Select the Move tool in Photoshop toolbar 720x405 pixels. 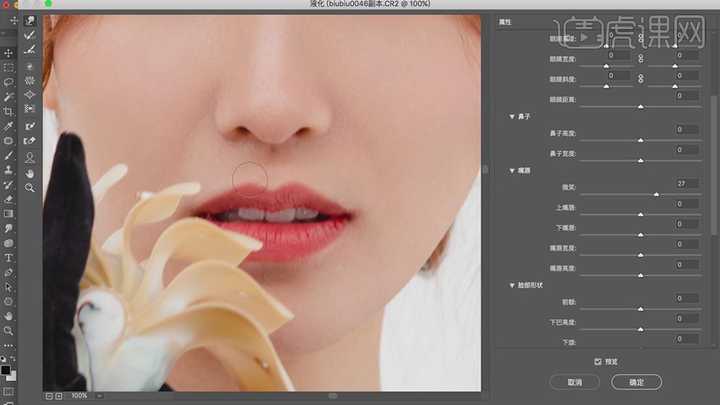coord(8,53)
